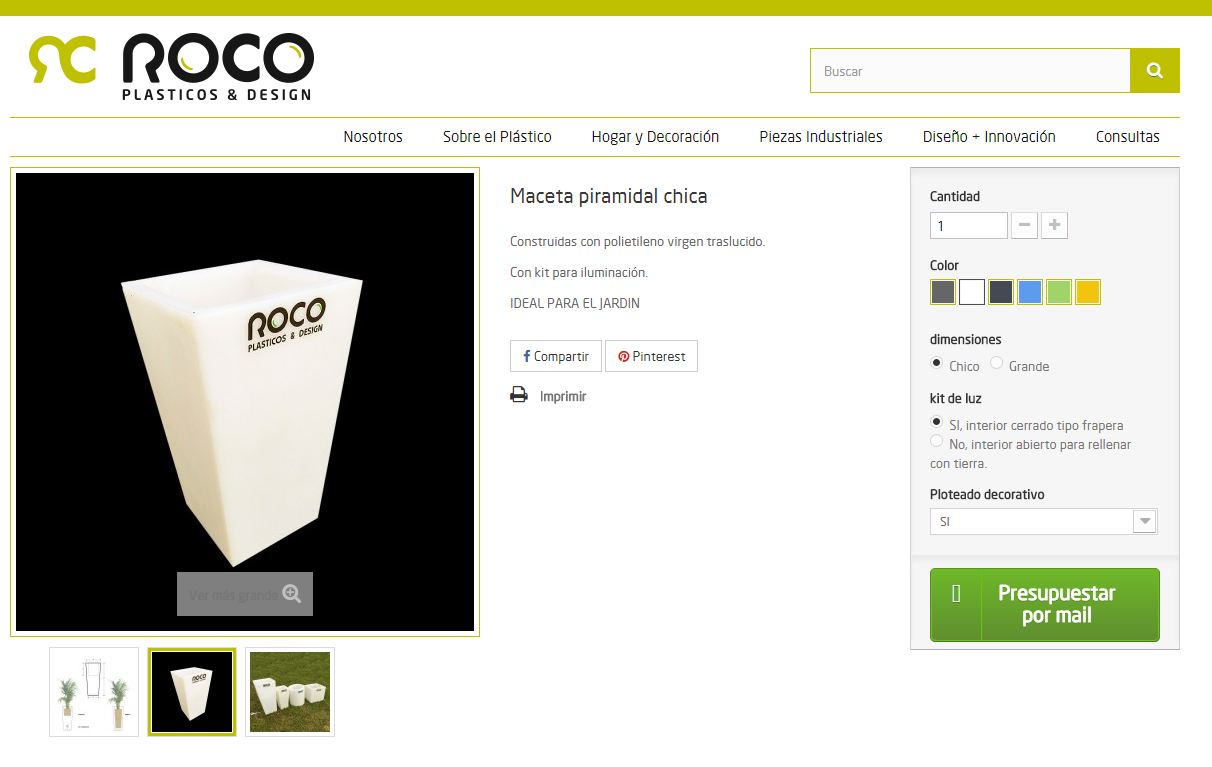The image size is (1212, 767).
Task: Pick the blue color swatch
Action: point(1030,292)
